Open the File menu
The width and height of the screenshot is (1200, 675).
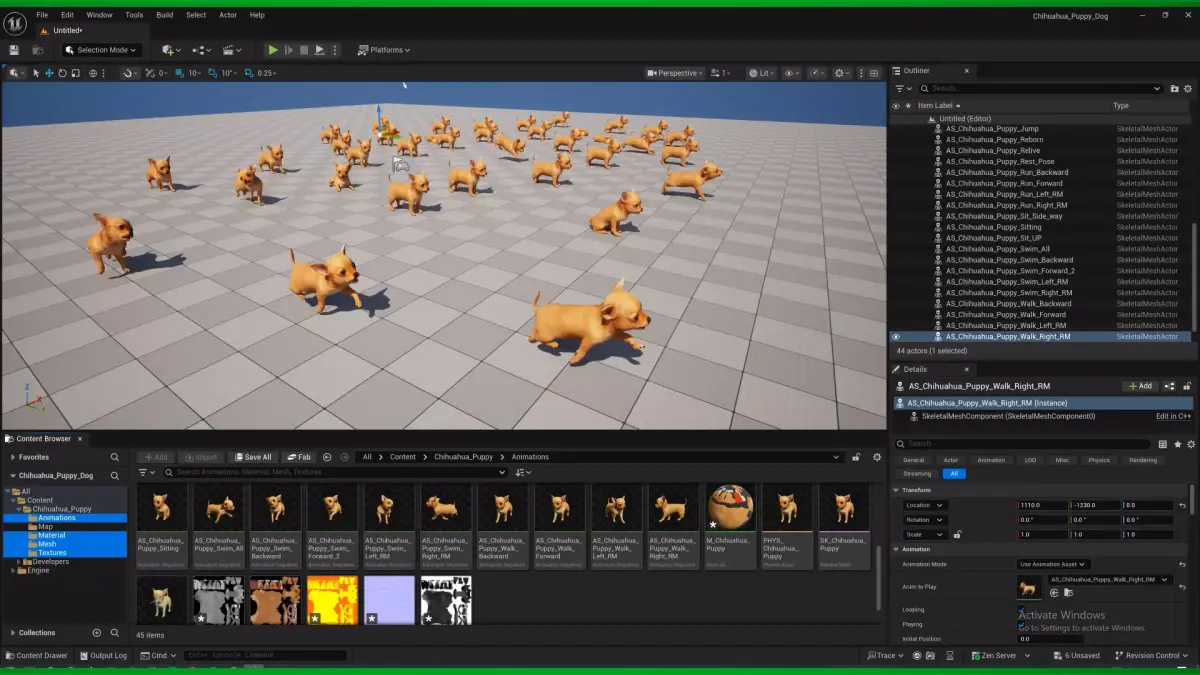tap(42, 15)
